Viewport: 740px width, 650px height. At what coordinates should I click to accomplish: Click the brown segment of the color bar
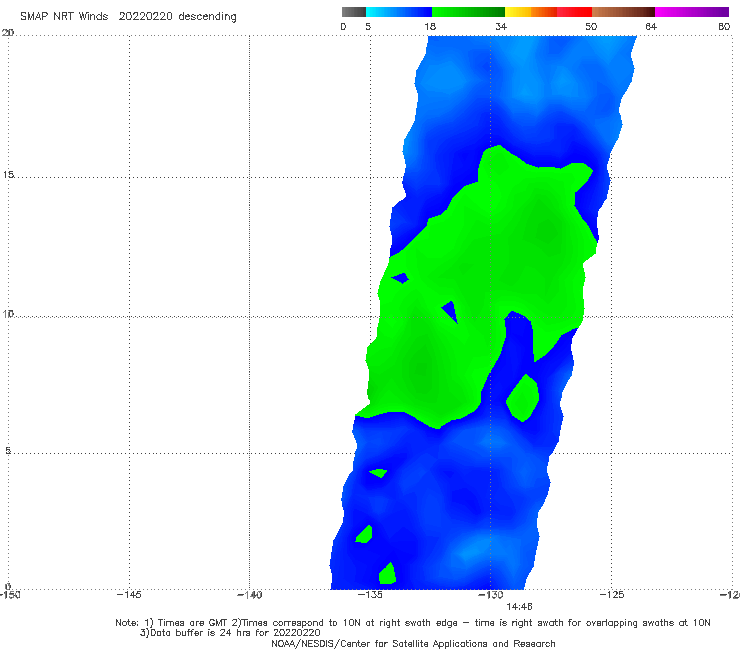point(623,12)
